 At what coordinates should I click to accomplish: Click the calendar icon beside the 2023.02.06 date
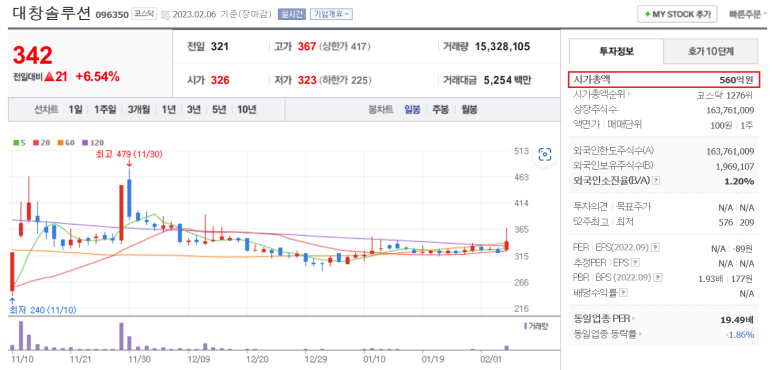pyautogui.click(x=166, y=14)
